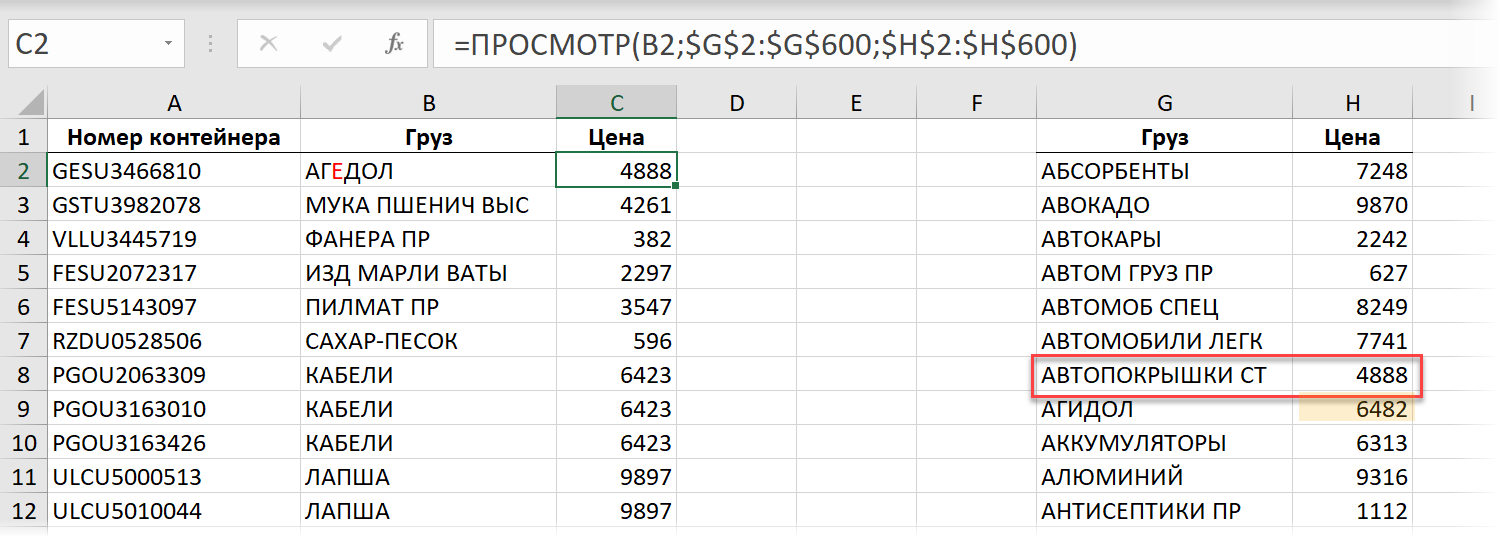This screenshot has width=1500, height=537.
Task: Select the cell АБСОРБЕНТЫ
Action: (x=1165, y=171)
